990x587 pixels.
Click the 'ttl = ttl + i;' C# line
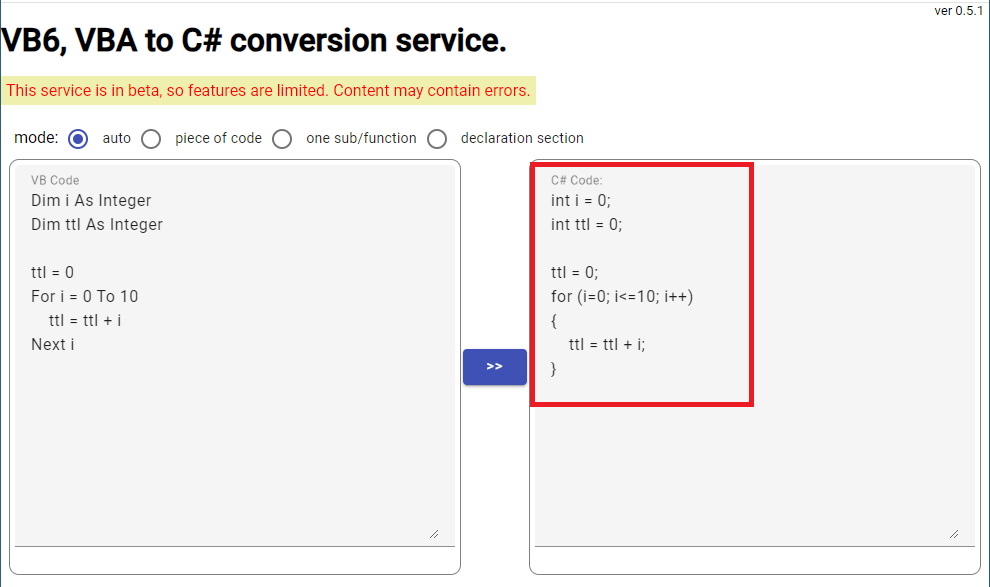607,345
